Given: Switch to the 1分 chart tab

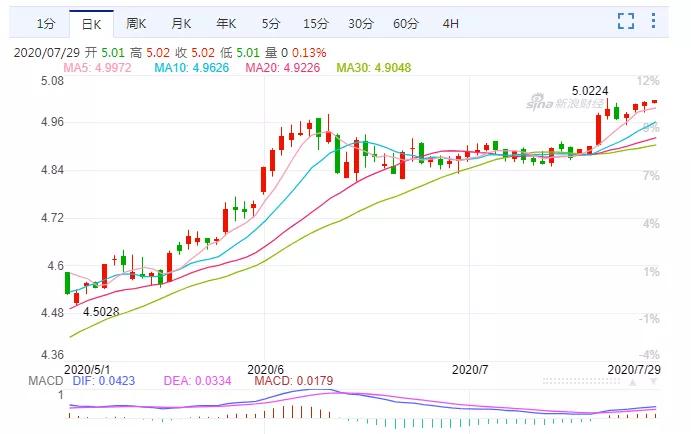Looking at the screenshot, I should (x=46, y=23).
